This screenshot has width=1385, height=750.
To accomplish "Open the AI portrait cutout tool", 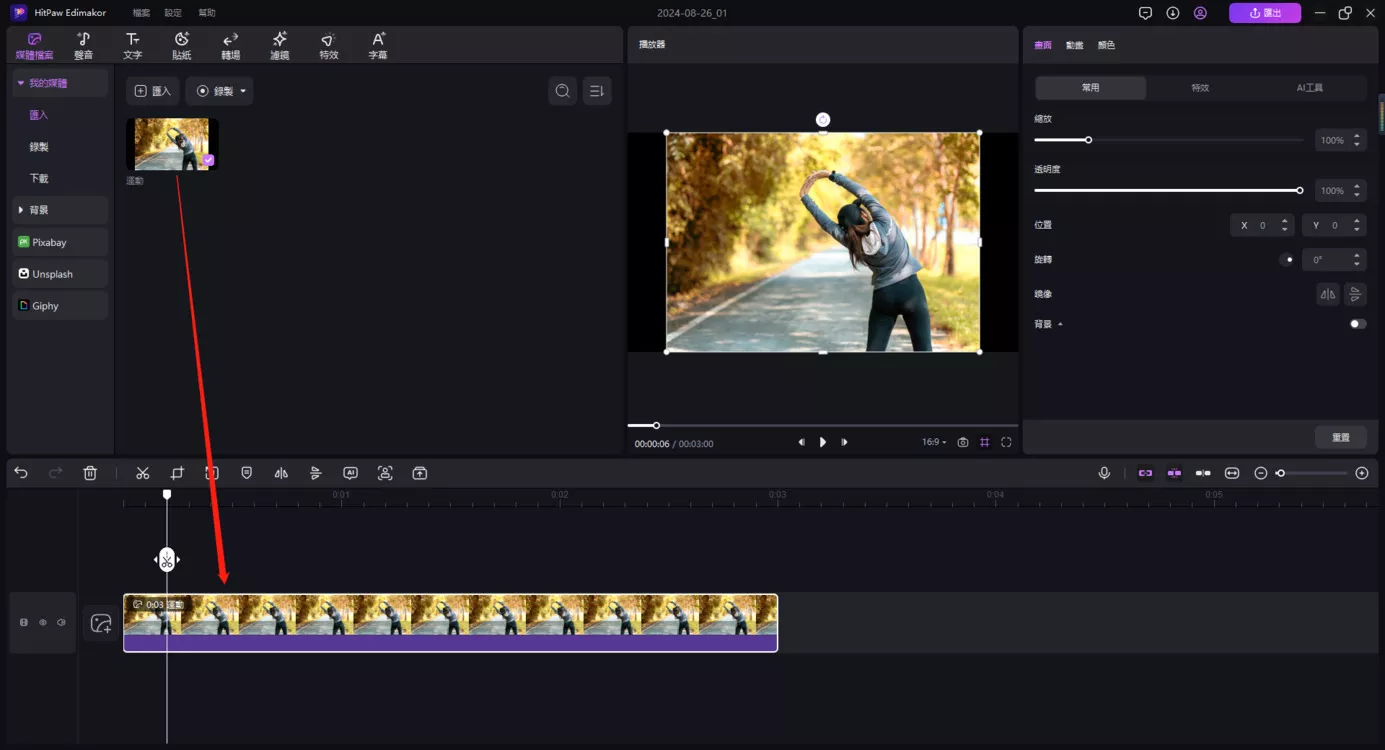I will [x=385, y=473].
